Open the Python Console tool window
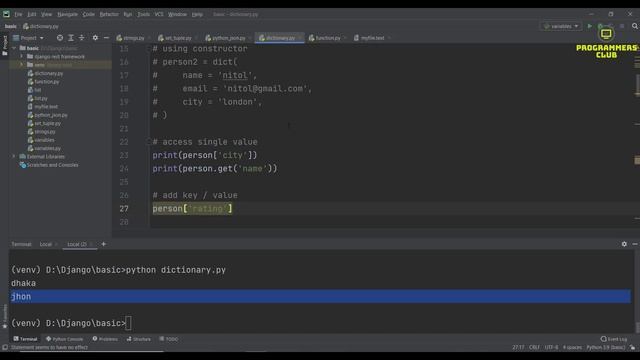The height and width of the screenshot is (360, 640). (x=64, y=339)
